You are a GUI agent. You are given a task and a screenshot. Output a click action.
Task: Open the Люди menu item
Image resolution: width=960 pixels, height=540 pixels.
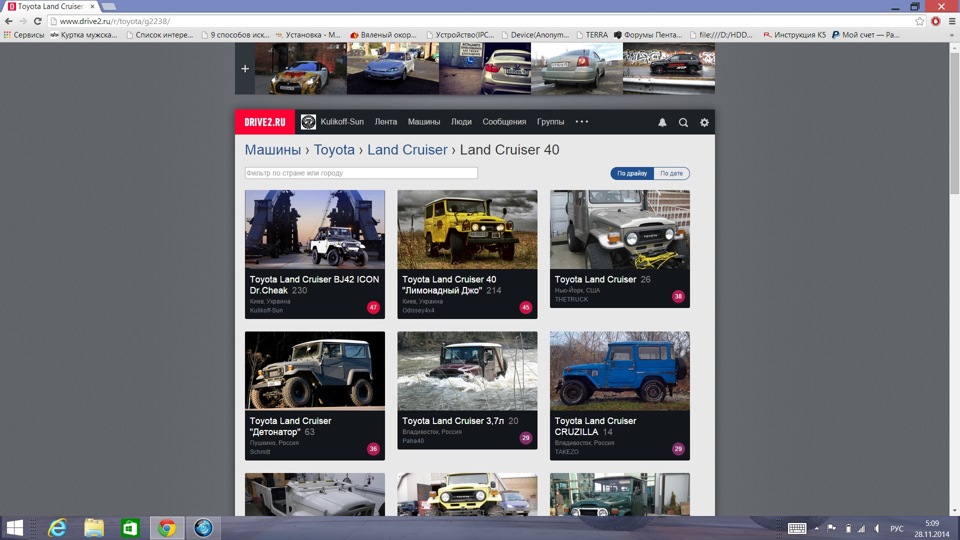pyautogui.click(x=461, y=122)
